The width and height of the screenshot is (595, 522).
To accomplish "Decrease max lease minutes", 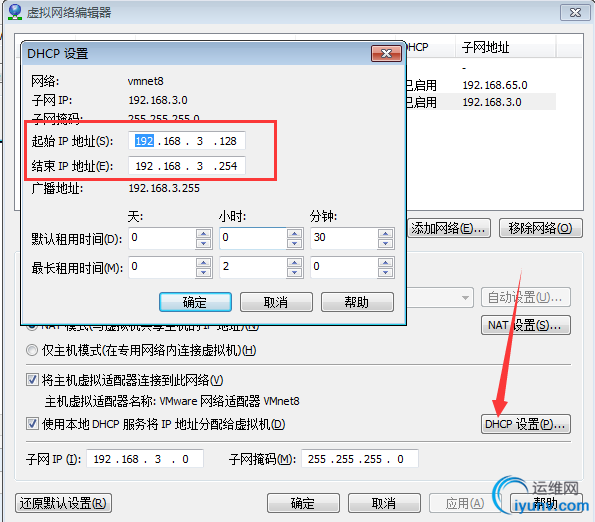I will click(386, 272).
